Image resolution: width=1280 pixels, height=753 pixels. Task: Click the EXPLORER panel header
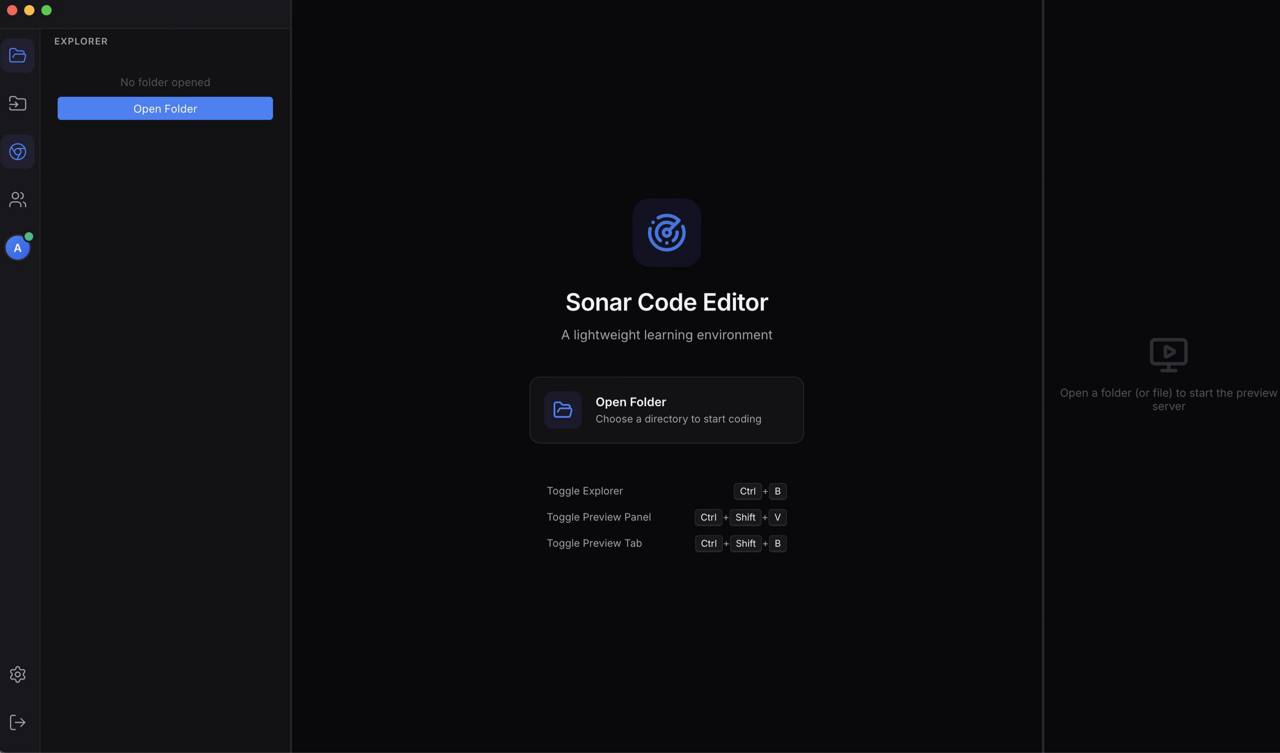81,41
